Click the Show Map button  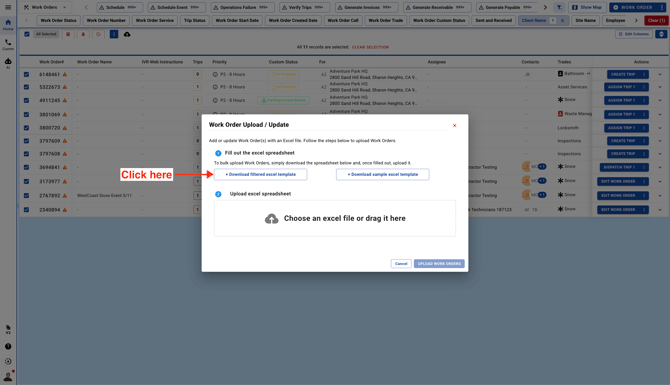(x=588, y=7)
